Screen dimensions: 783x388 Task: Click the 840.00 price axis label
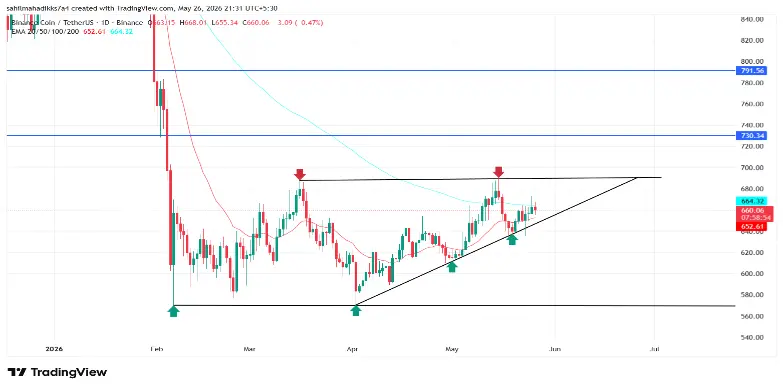click(753, 19)
